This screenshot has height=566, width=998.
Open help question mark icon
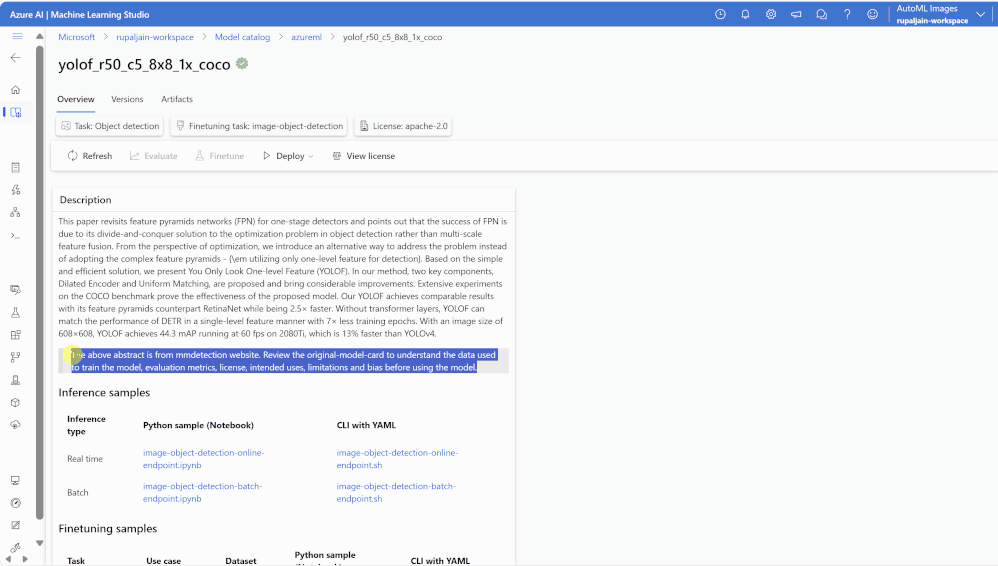[x=847, y=14]
